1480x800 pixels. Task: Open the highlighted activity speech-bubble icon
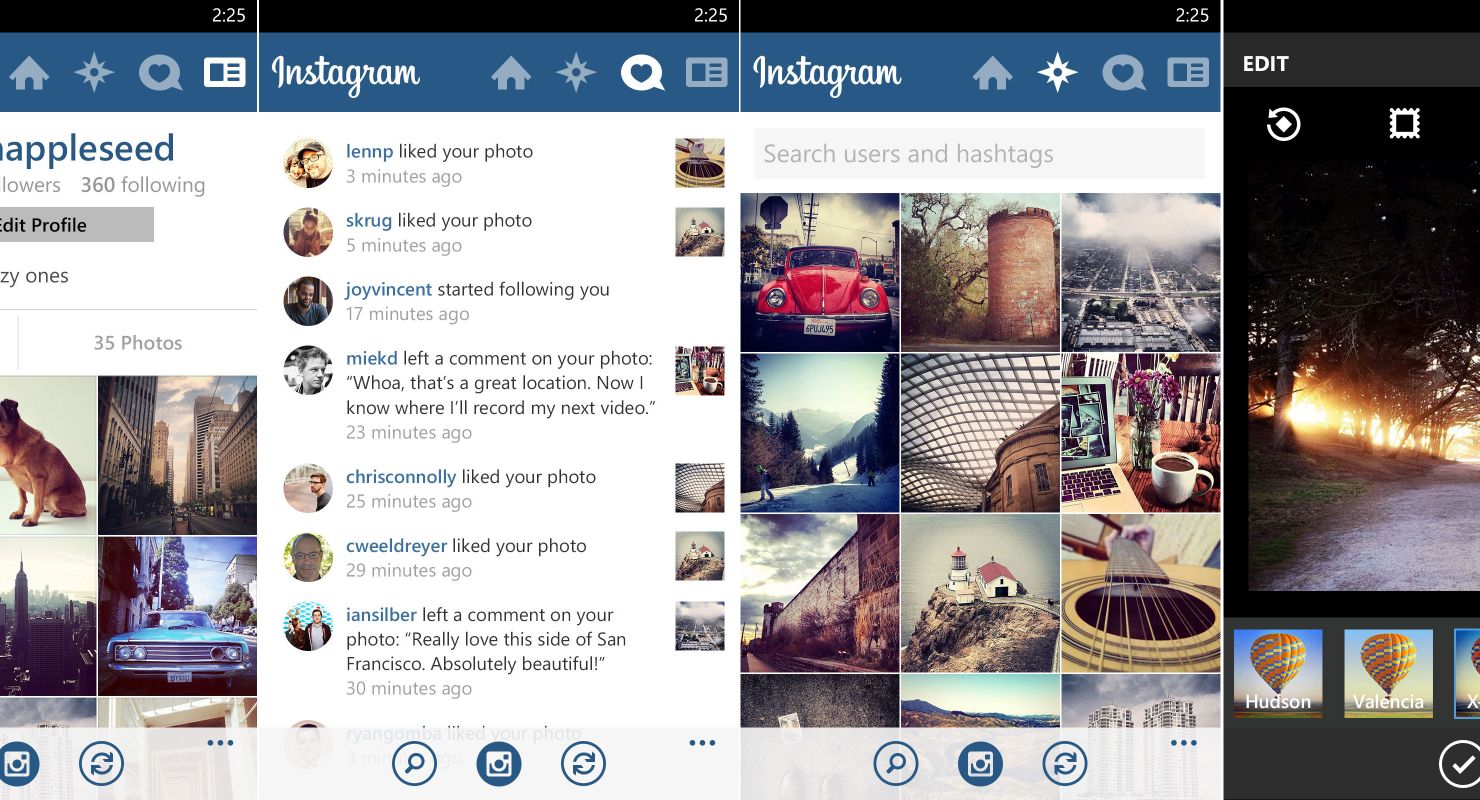[642, 73]
